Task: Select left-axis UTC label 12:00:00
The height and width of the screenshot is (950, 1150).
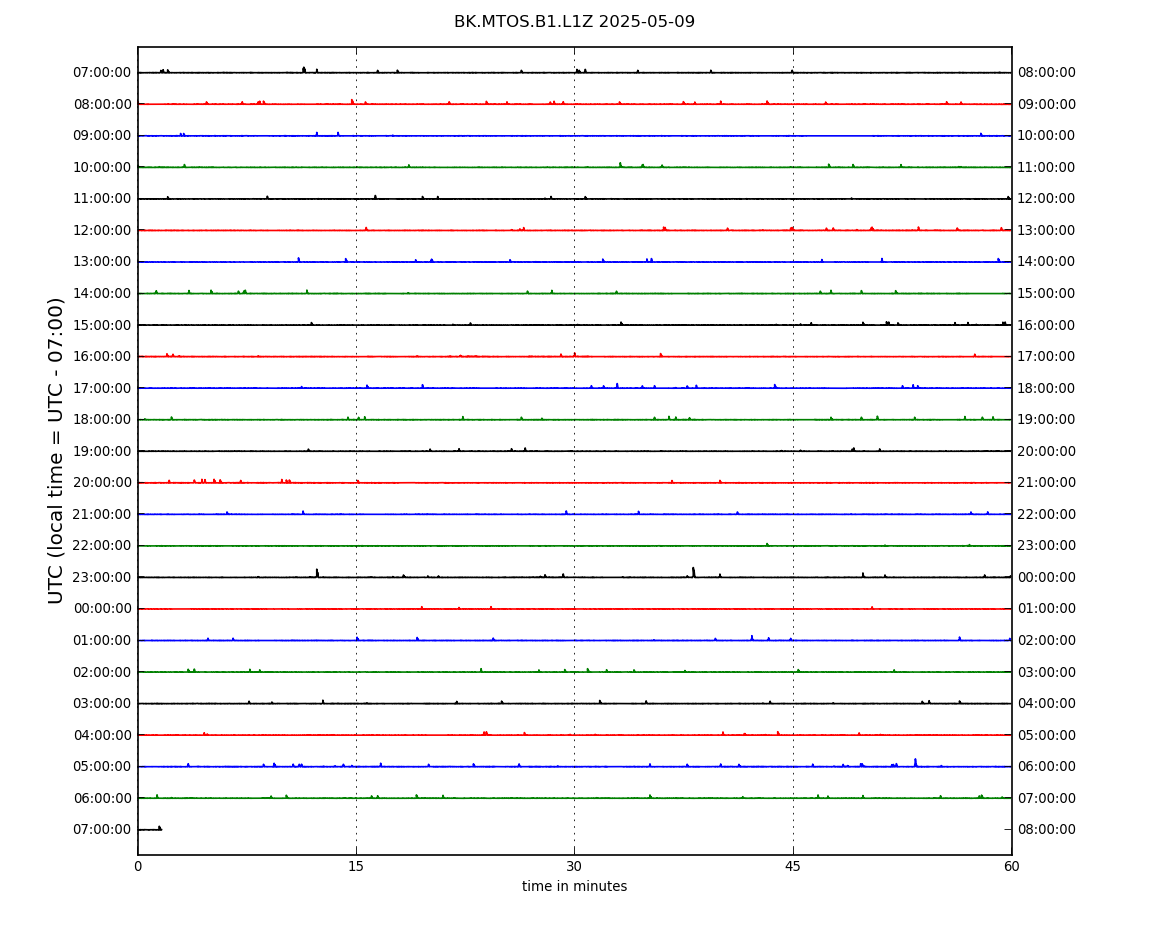Action: click(102, 230)
